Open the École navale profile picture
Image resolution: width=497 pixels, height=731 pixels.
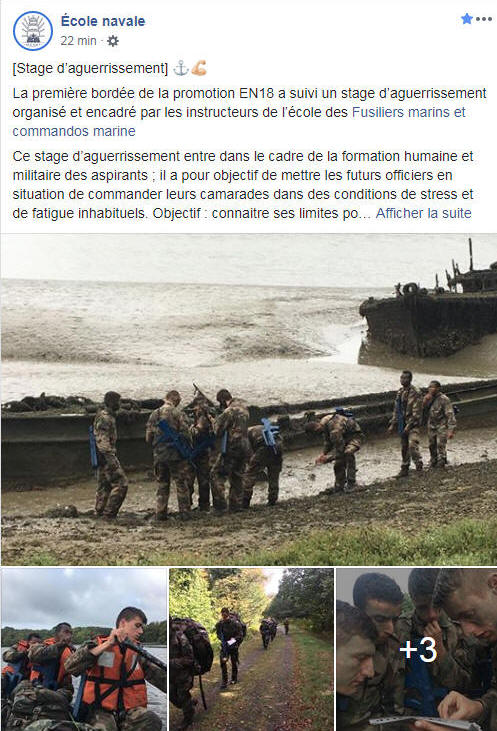pyautogui.click(x=33, y=31)
